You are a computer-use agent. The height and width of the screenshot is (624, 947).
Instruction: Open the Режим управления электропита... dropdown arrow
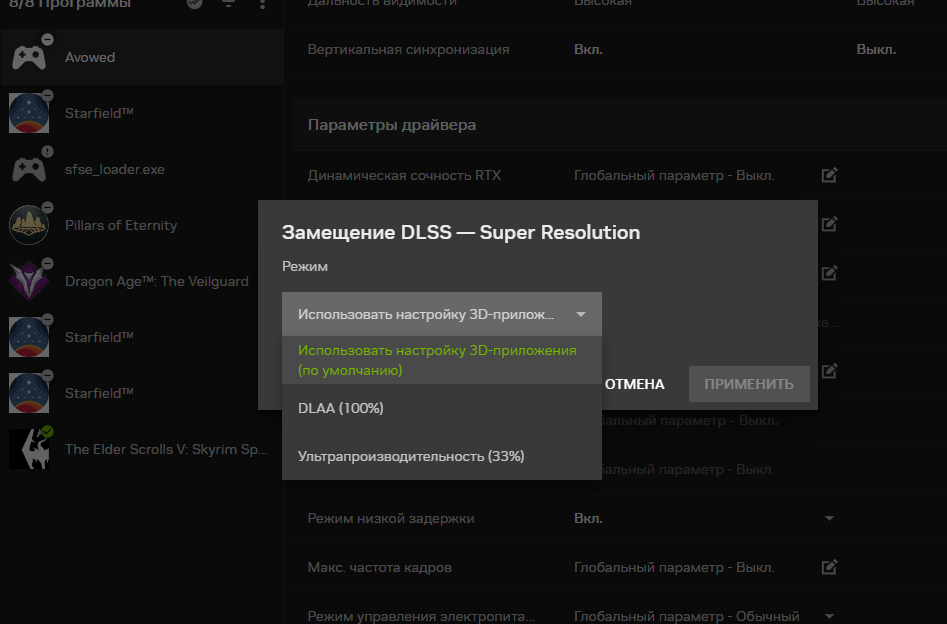(x=829, y=616)
